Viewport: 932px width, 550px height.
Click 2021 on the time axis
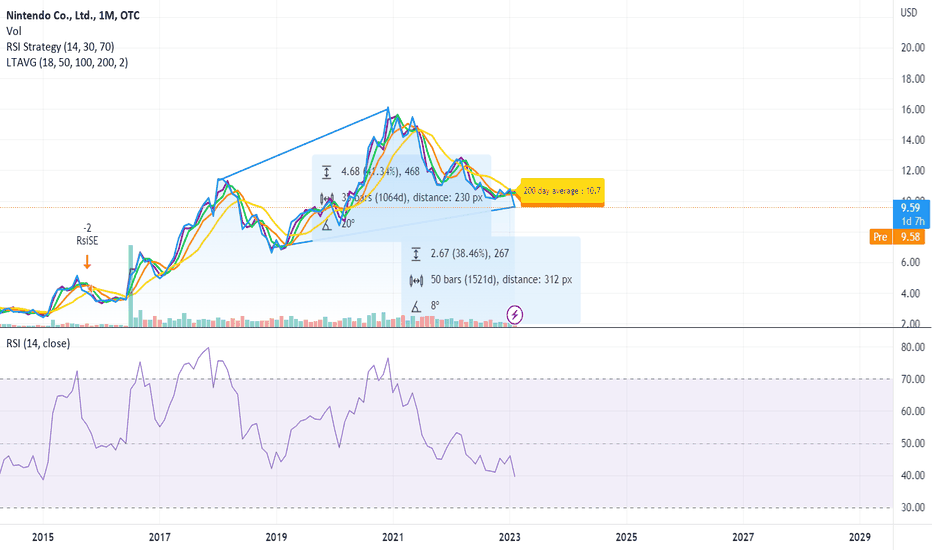click(393, 538)
